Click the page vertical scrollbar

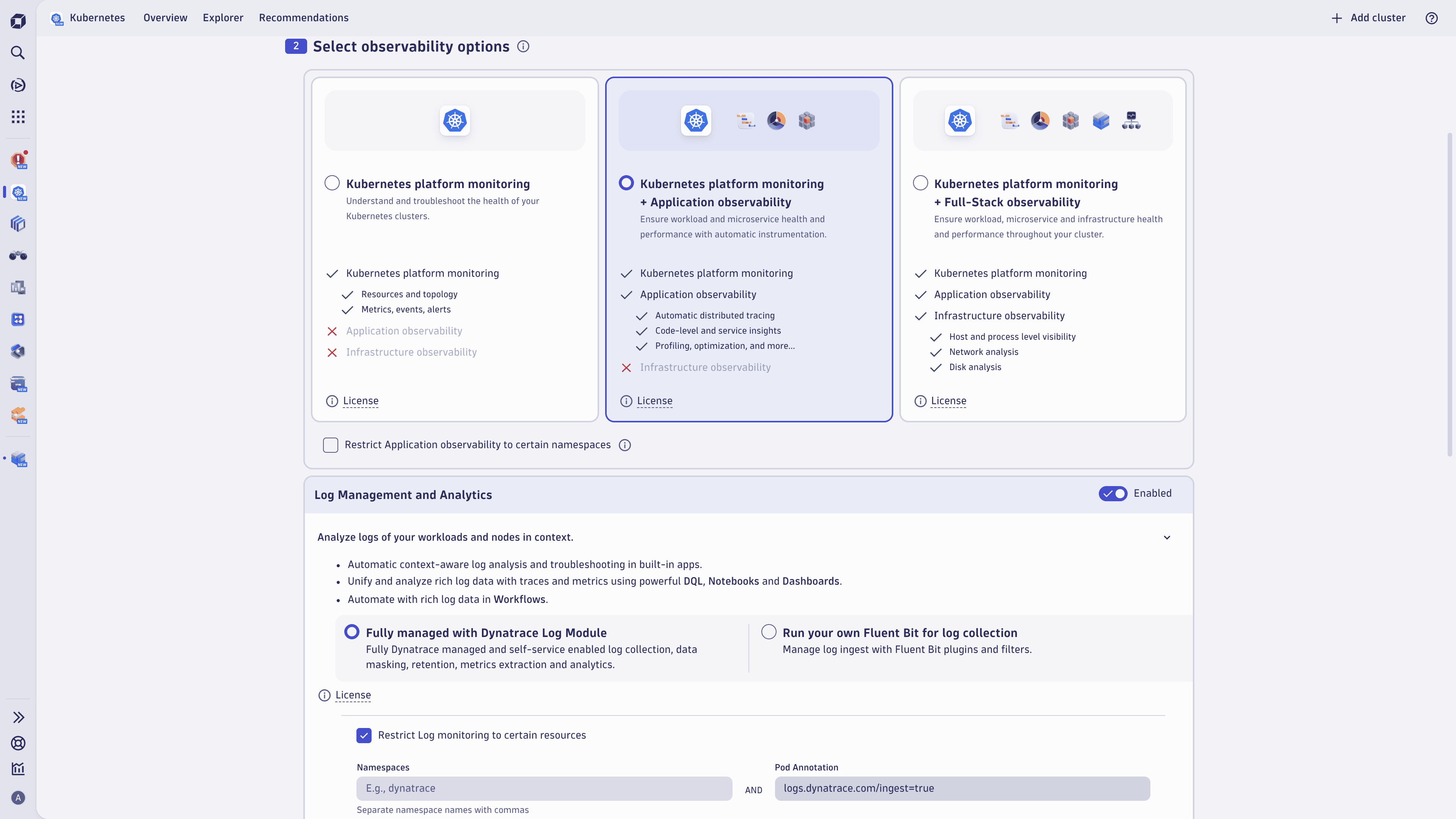1450,294
